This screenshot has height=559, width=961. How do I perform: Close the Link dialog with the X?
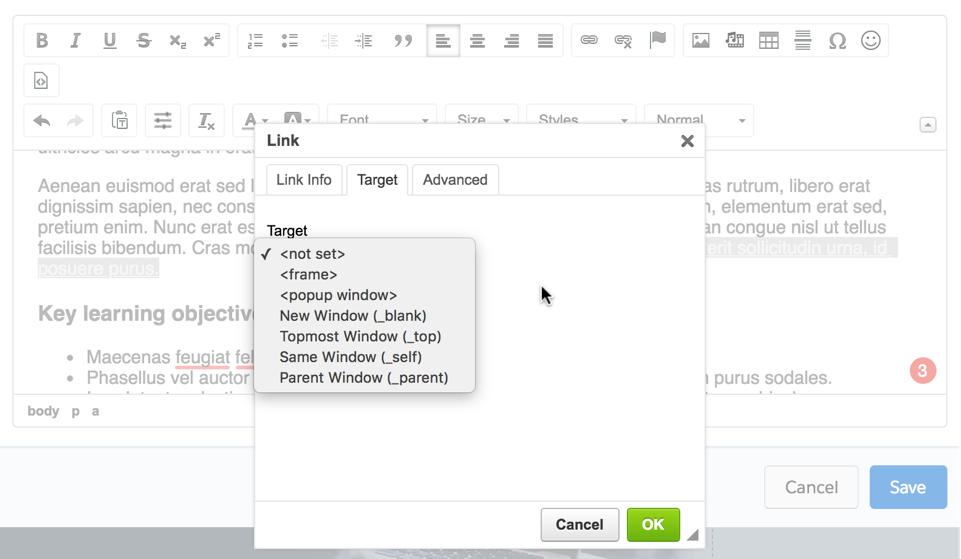687,141
